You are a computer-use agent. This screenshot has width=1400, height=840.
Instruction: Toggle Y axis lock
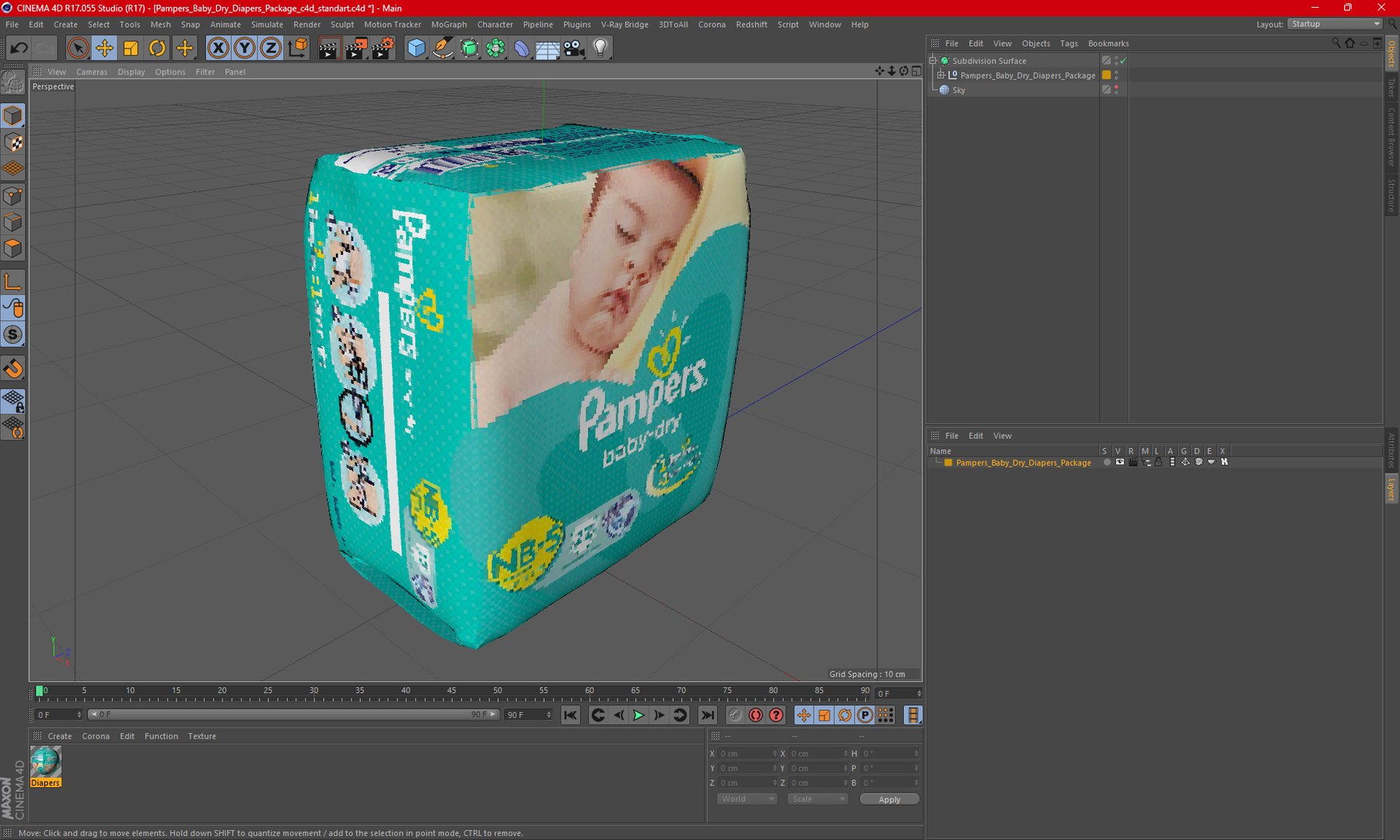pyautogui.click(x=244, y=48)
